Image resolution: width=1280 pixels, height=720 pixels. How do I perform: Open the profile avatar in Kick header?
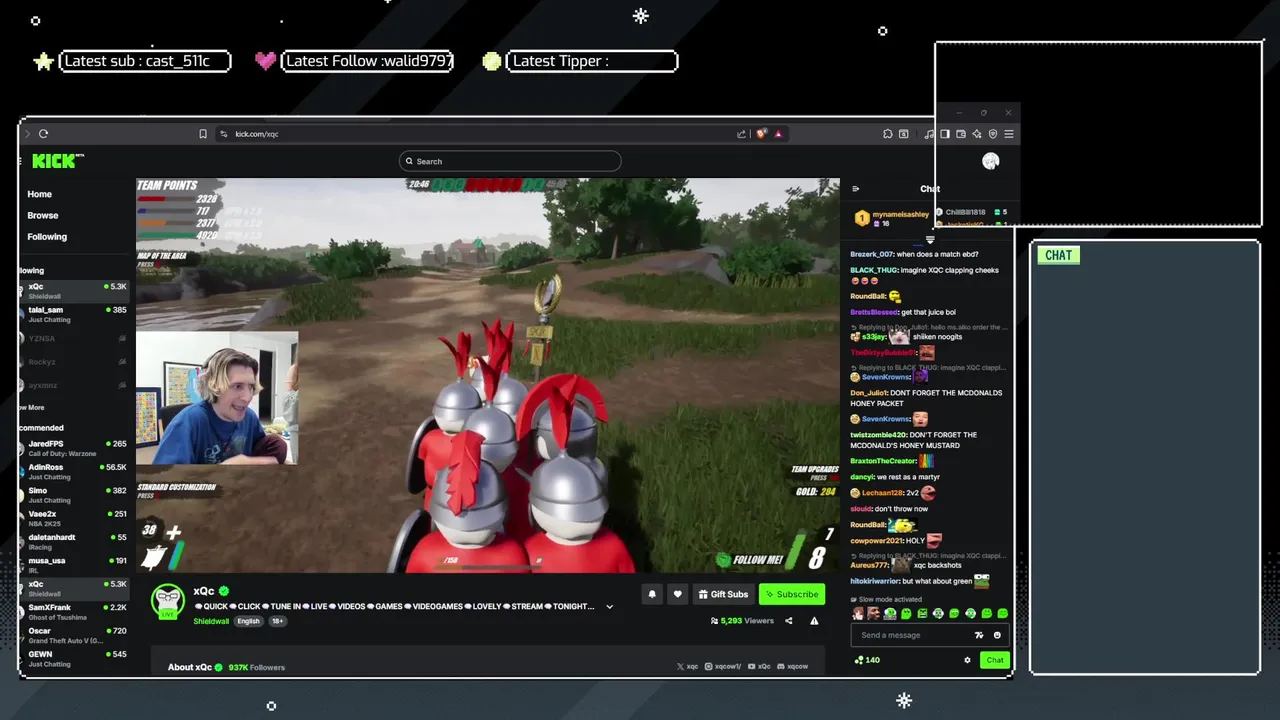coord(990,161)
